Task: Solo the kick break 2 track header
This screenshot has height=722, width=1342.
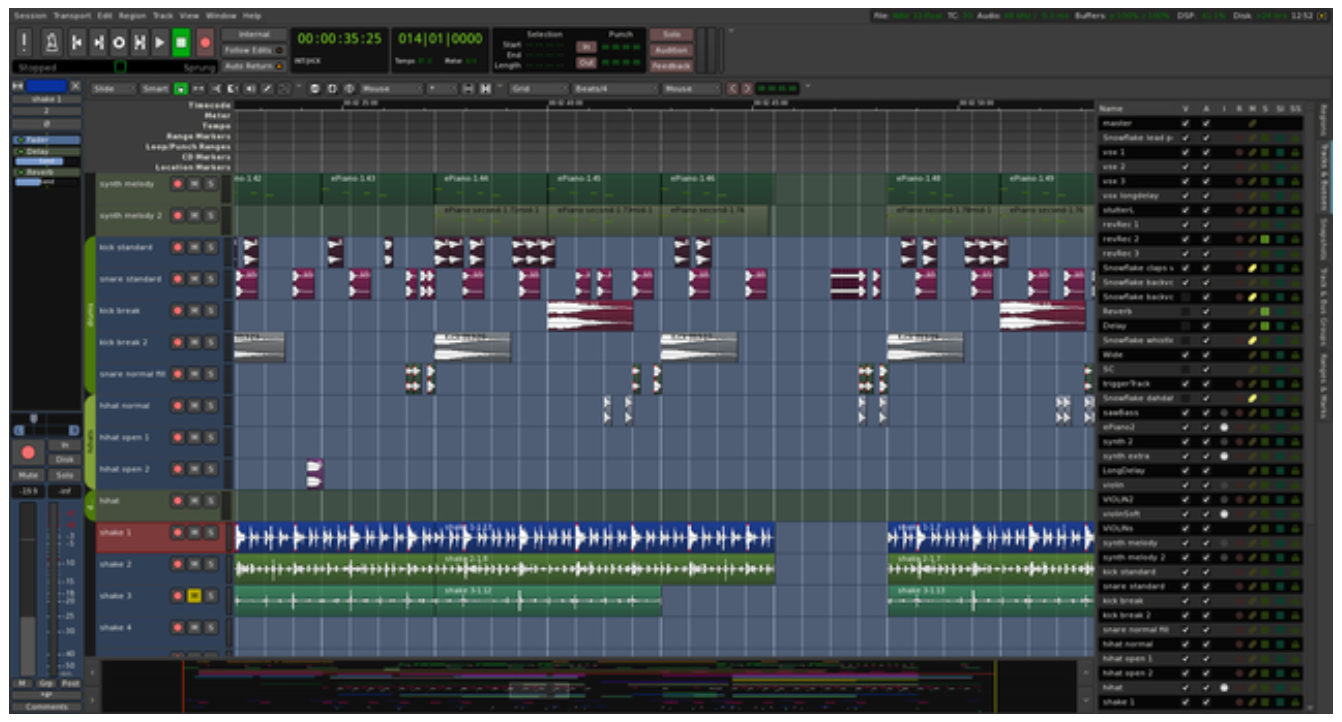Action: [210, 342]
